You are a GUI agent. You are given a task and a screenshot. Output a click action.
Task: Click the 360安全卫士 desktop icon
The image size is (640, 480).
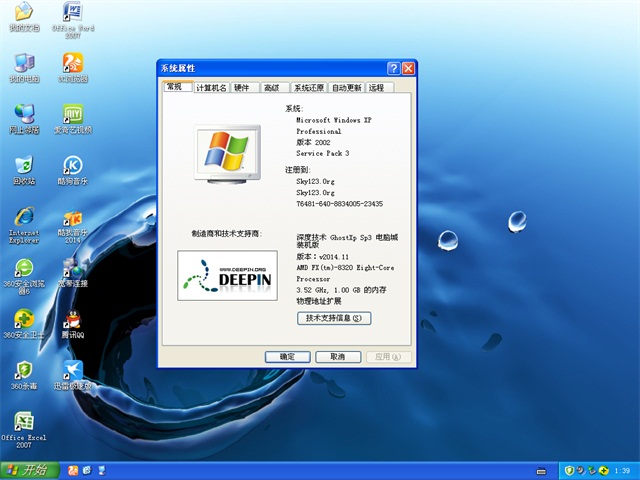coord(24,321)
